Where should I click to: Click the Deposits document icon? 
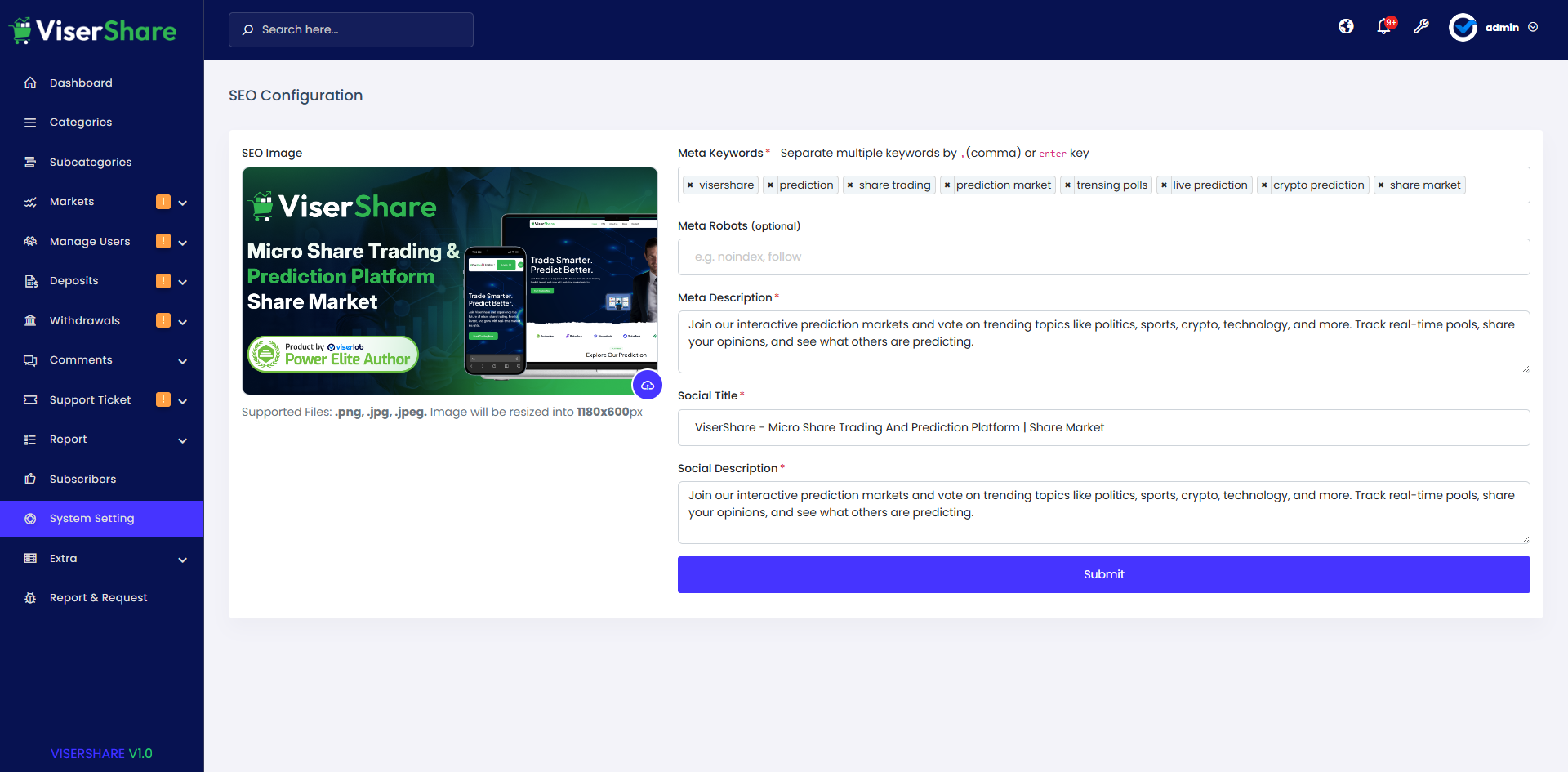point(30,281)
